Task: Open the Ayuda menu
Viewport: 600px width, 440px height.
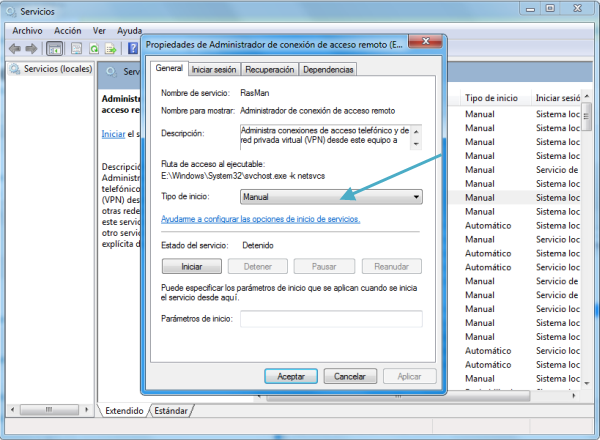Action: (x=129, y=31)
